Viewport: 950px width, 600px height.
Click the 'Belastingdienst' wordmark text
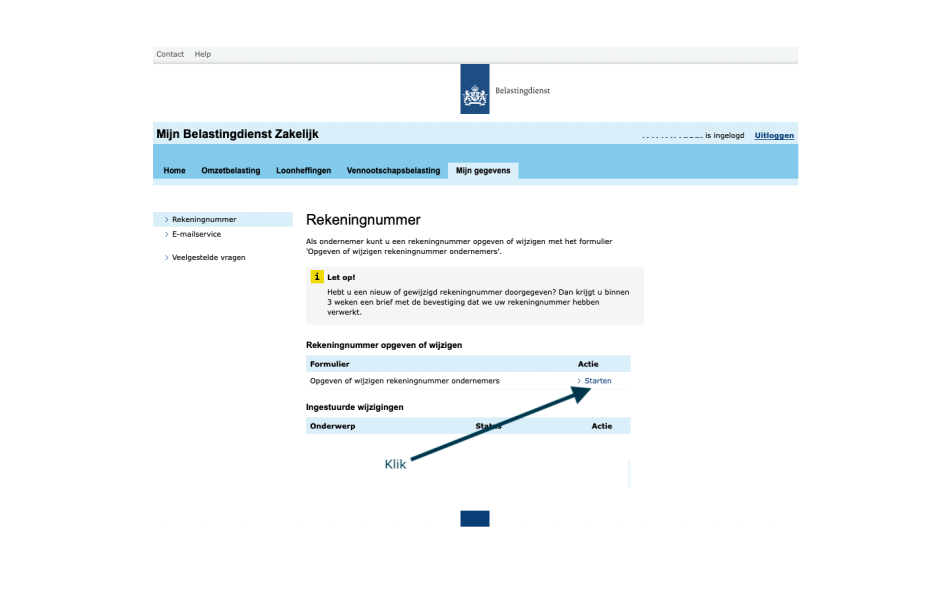[522, 90]
